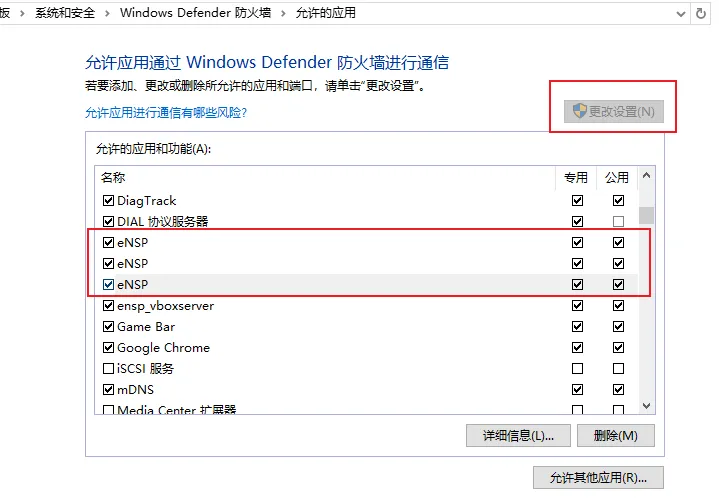
Task: Click the scroll up arrow of list
Action: pos(647,175)
